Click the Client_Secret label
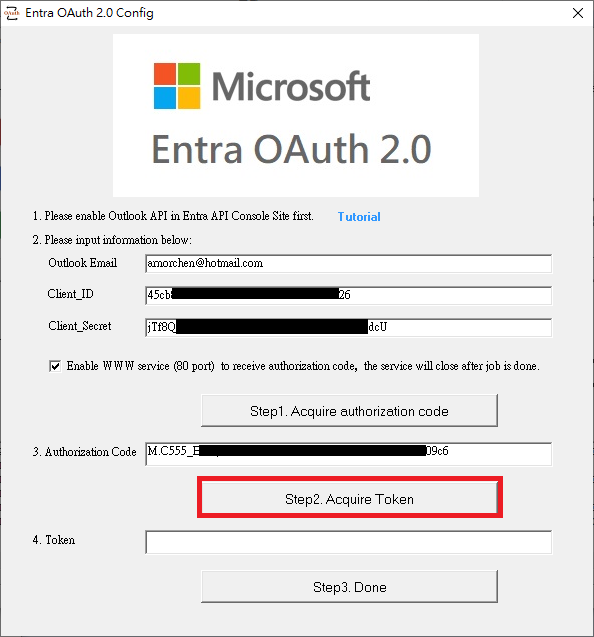594x637 pixels. [x=80, y=326]
